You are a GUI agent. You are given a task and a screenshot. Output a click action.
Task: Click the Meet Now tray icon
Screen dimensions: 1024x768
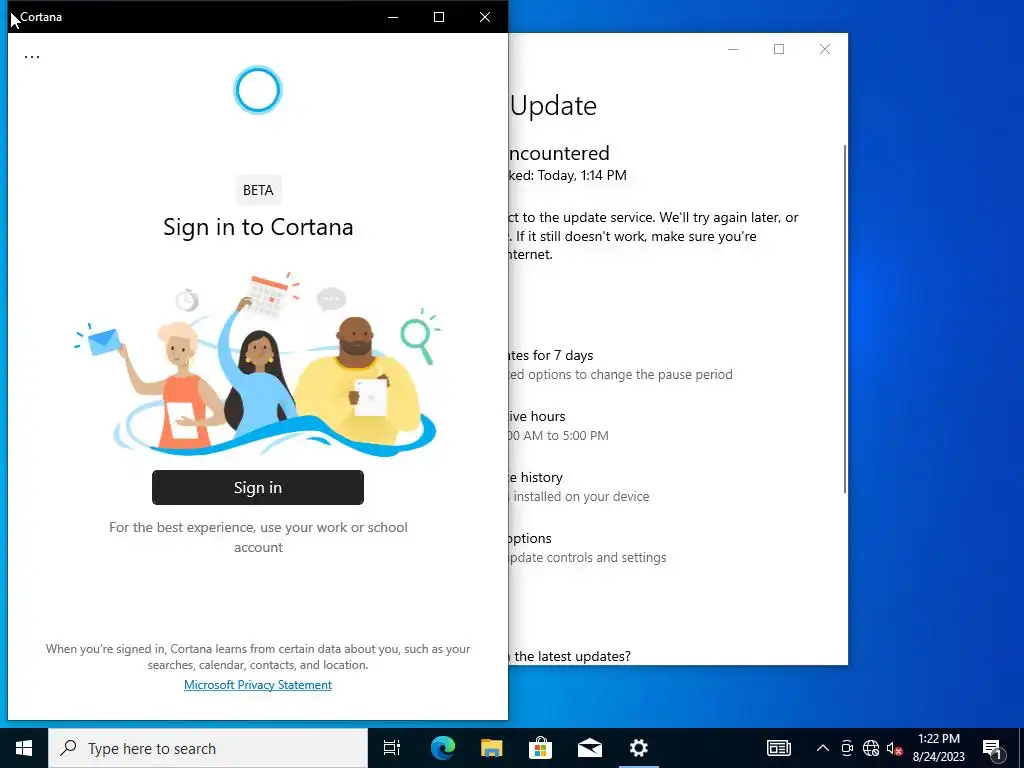[847, 748]
